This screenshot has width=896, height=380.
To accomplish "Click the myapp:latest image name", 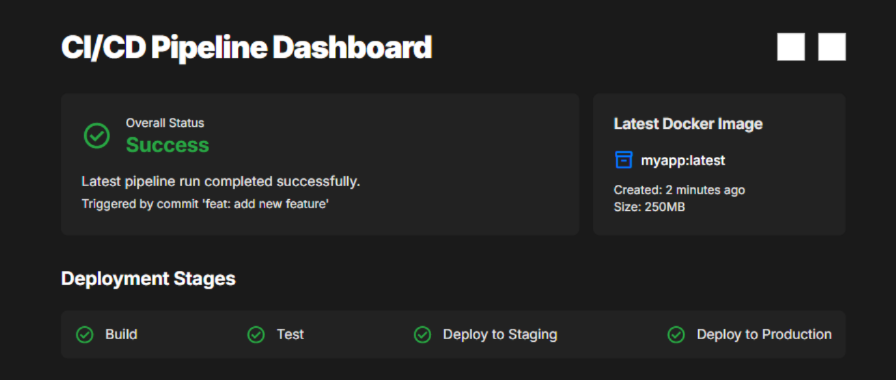I will click(683, 161).
